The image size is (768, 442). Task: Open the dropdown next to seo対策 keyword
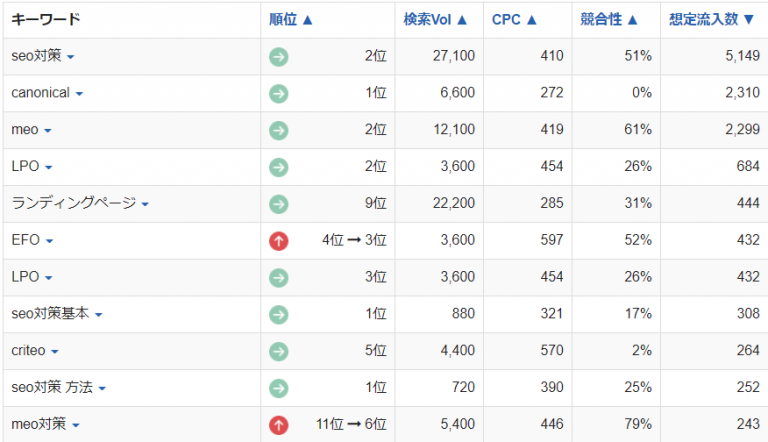71,58
